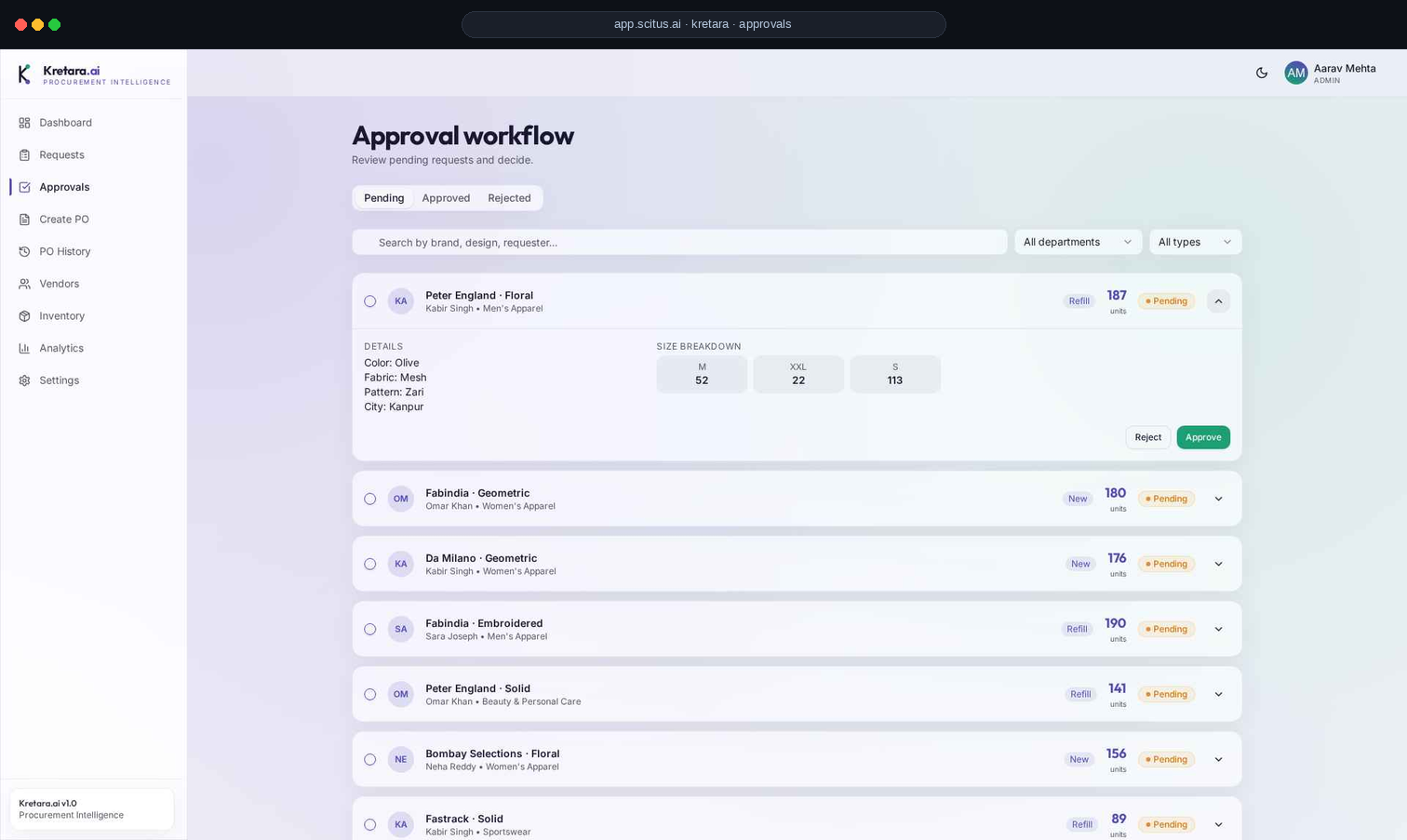This screenshot has width=1407, height=840.
Task: Click the Settings gear icon
Action: 25,380
